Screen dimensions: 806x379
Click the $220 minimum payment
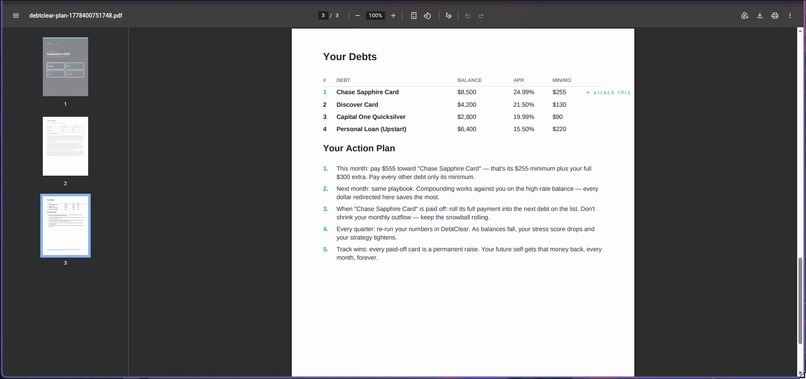pos(559,129)
